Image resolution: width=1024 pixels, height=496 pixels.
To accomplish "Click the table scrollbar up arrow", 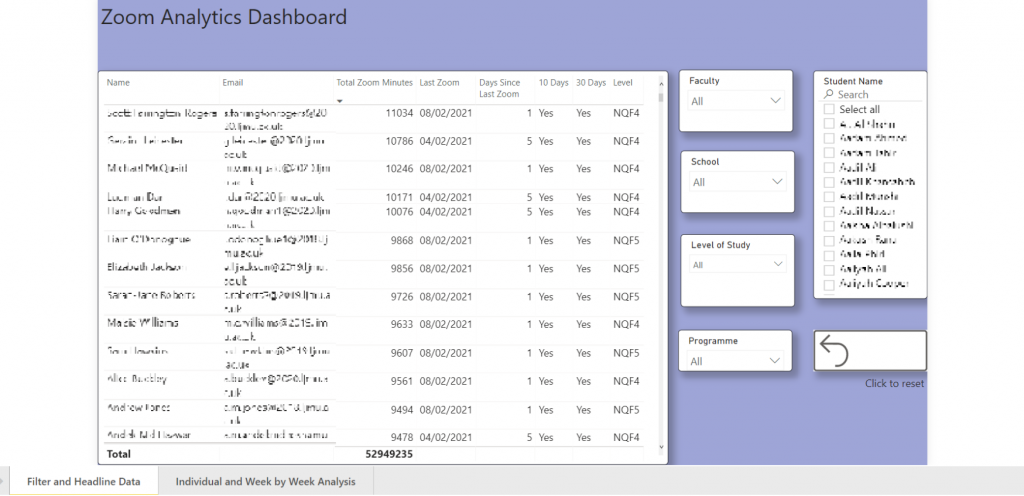I will coord(661,83).
